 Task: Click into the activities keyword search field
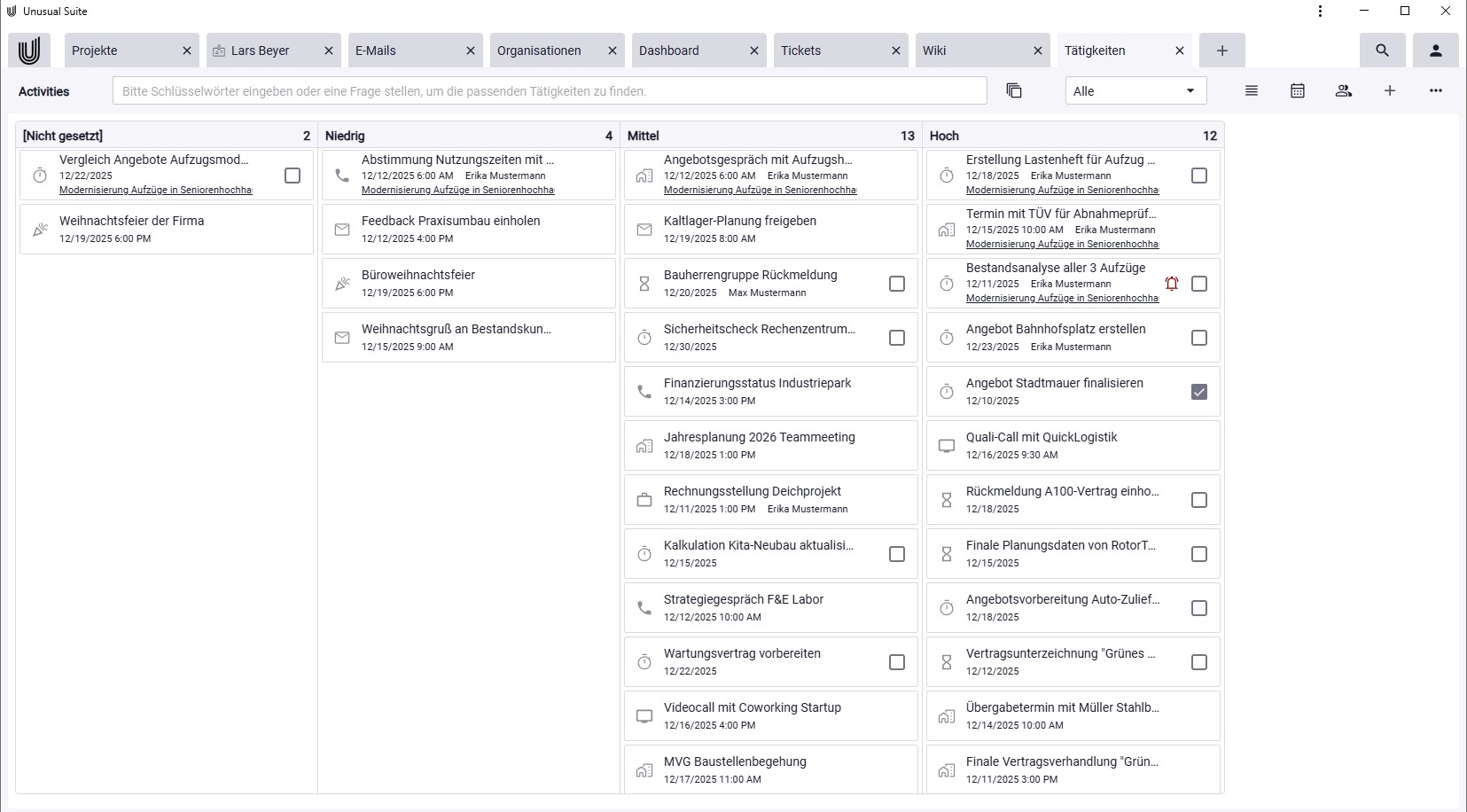(550, 90)
